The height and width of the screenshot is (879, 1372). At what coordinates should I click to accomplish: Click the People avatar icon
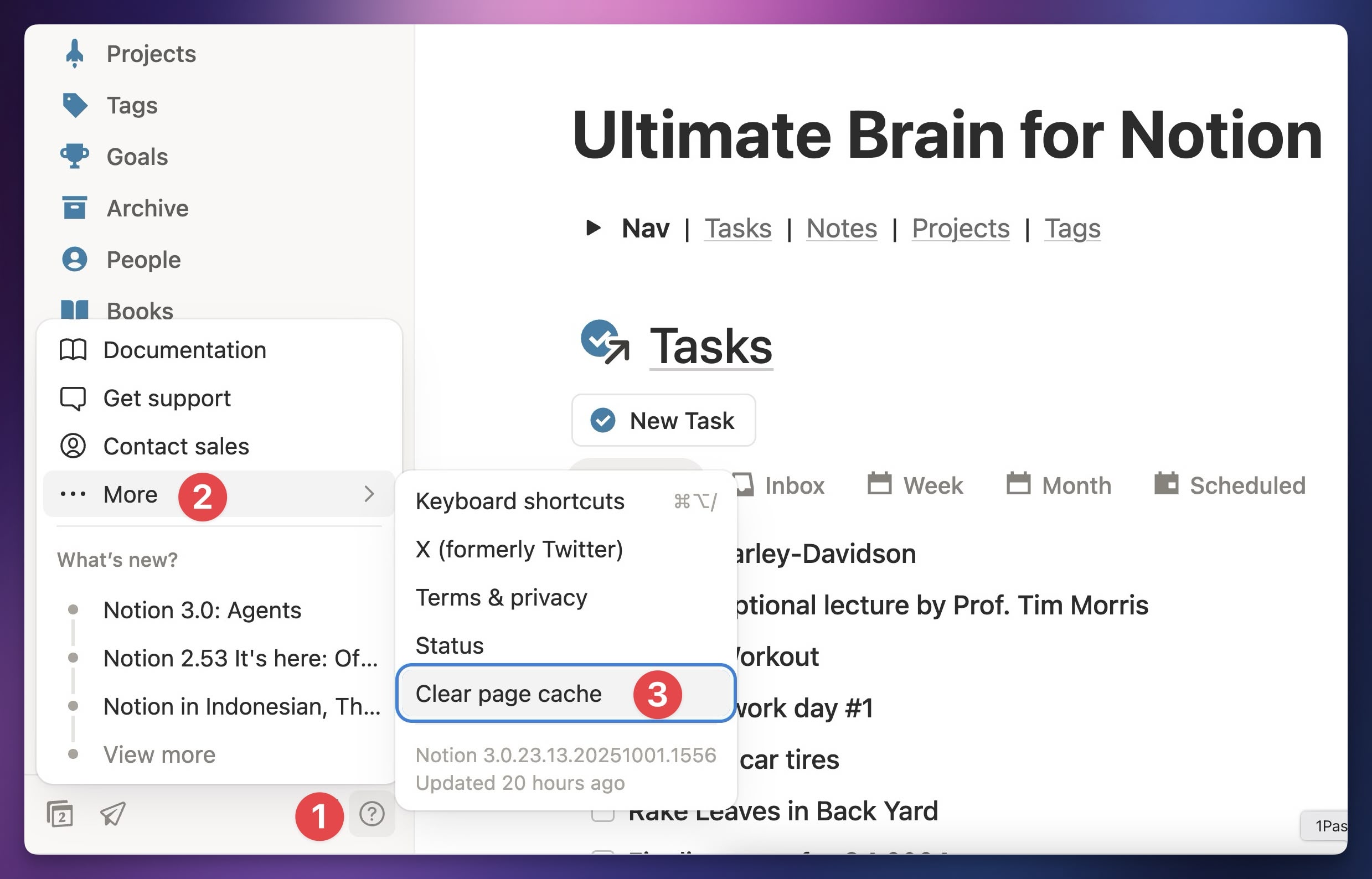point(74,260)
